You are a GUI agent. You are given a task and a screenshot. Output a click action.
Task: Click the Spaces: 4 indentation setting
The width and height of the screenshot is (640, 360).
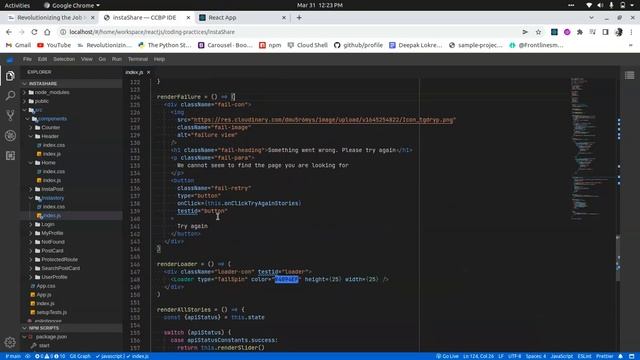click(x=536, y=356)
